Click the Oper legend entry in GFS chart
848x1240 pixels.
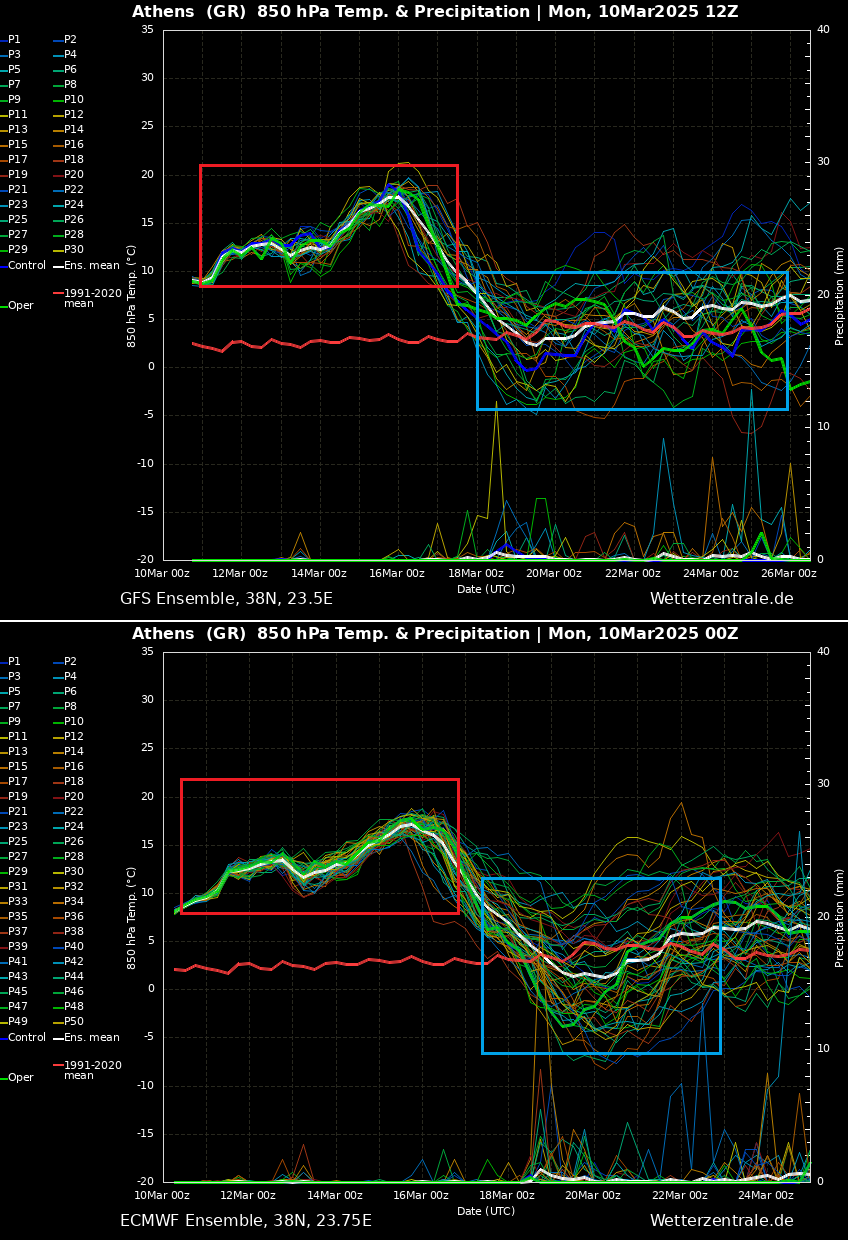pos(20,306)
